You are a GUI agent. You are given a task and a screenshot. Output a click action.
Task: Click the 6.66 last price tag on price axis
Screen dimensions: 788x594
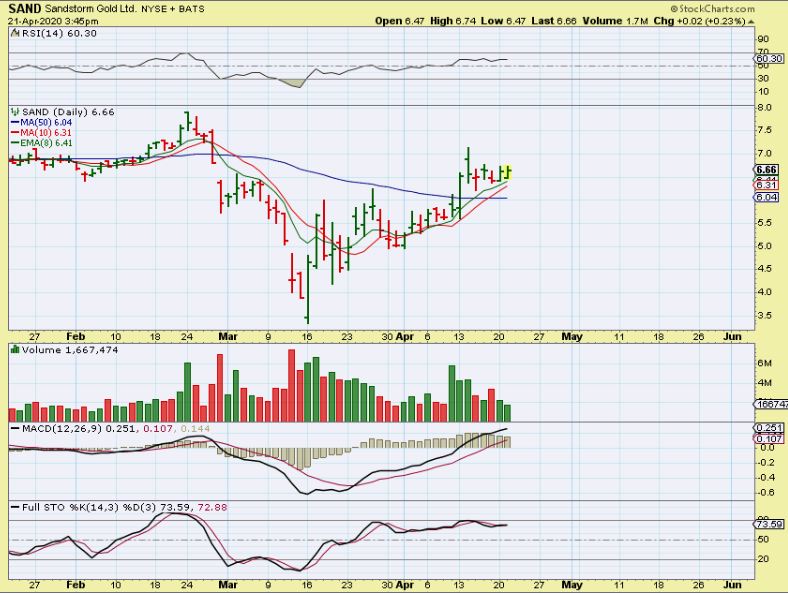[766, 170]
